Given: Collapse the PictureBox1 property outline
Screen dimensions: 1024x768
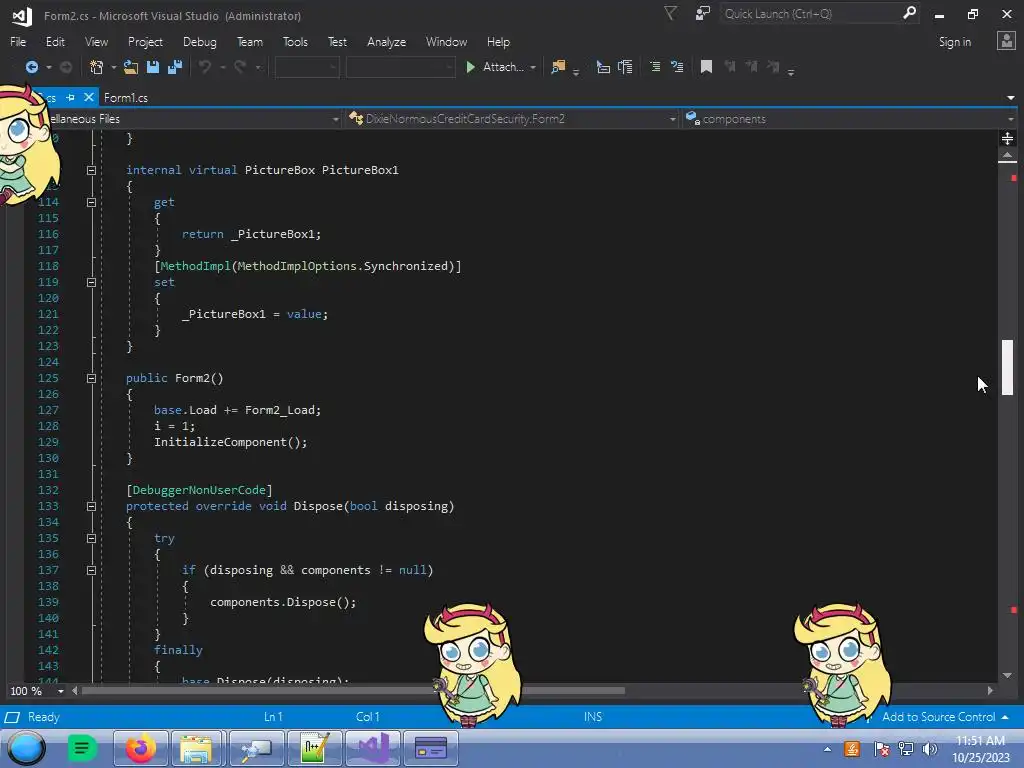Looking at the screenshot, I should 91,170.
